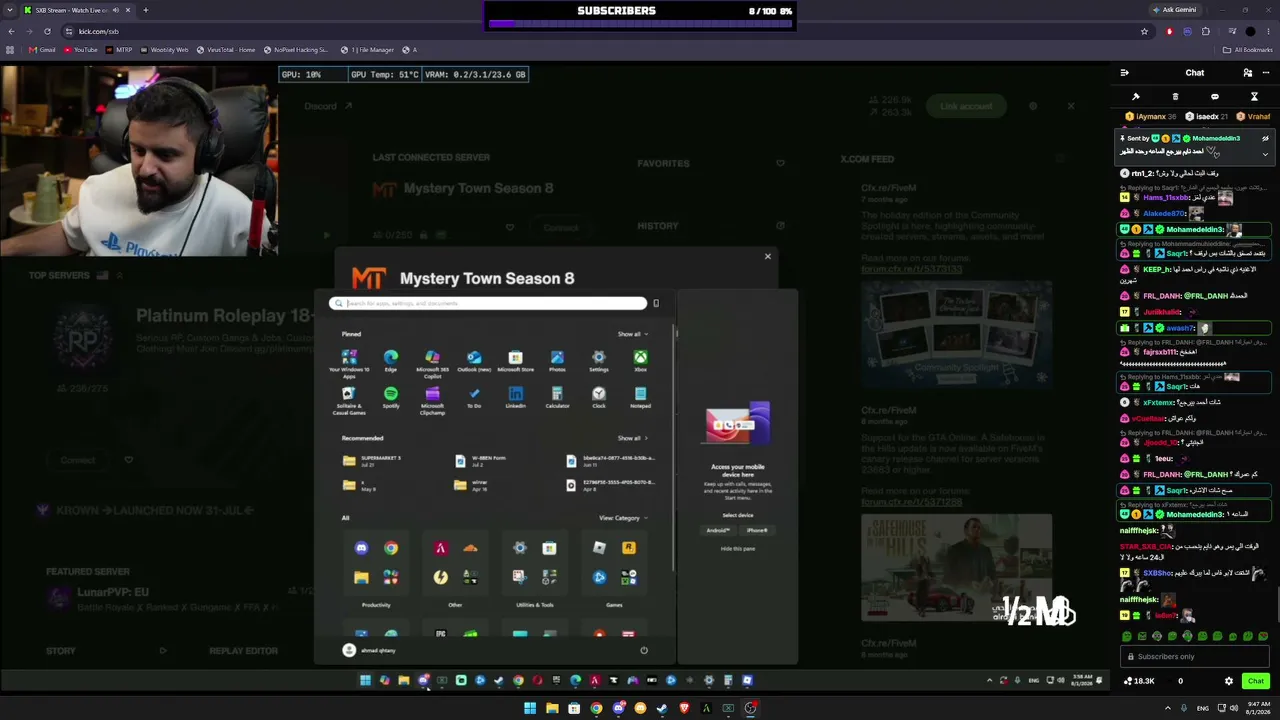The width and height of the screenshot is (1280, 720).
Task: Launch the Calculator pinned app
Action: pyautogui.click(x=557, y=397)
